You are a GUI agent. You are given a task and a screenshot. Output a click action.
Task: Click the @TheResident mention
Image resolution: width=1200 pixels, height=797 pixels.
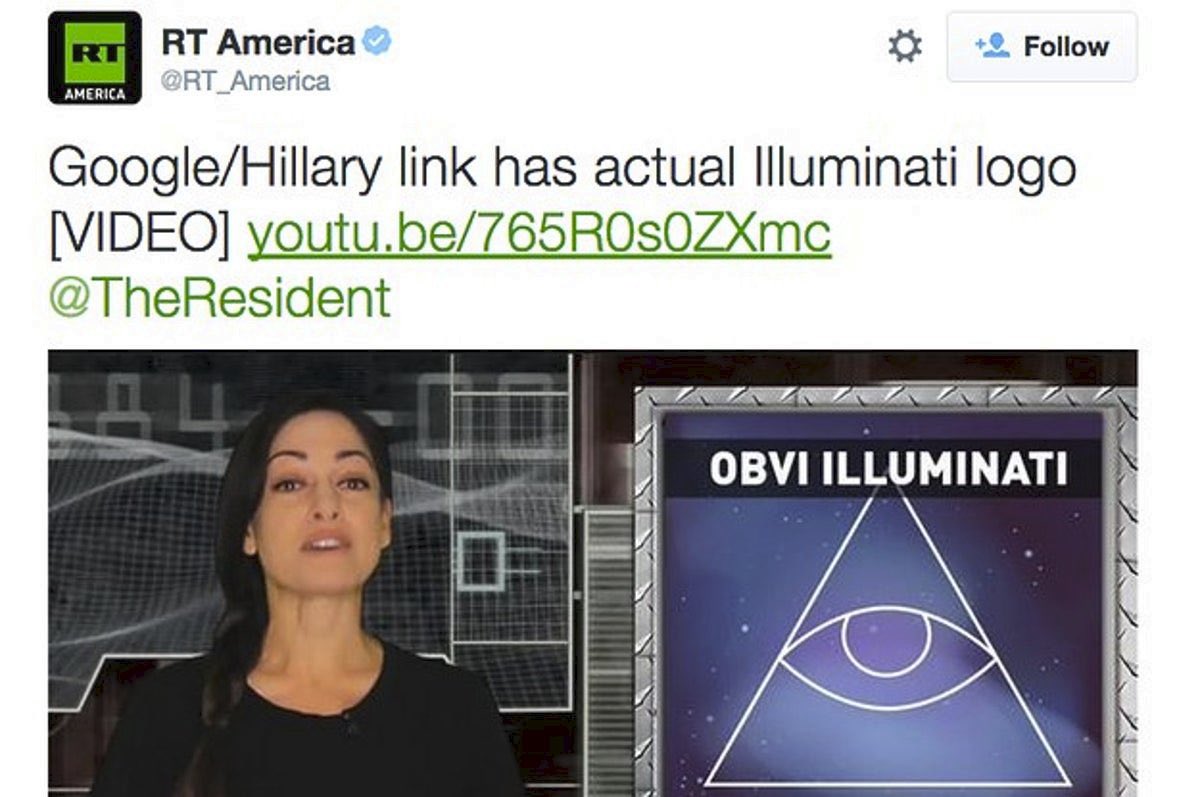click(x=219, y=298)
